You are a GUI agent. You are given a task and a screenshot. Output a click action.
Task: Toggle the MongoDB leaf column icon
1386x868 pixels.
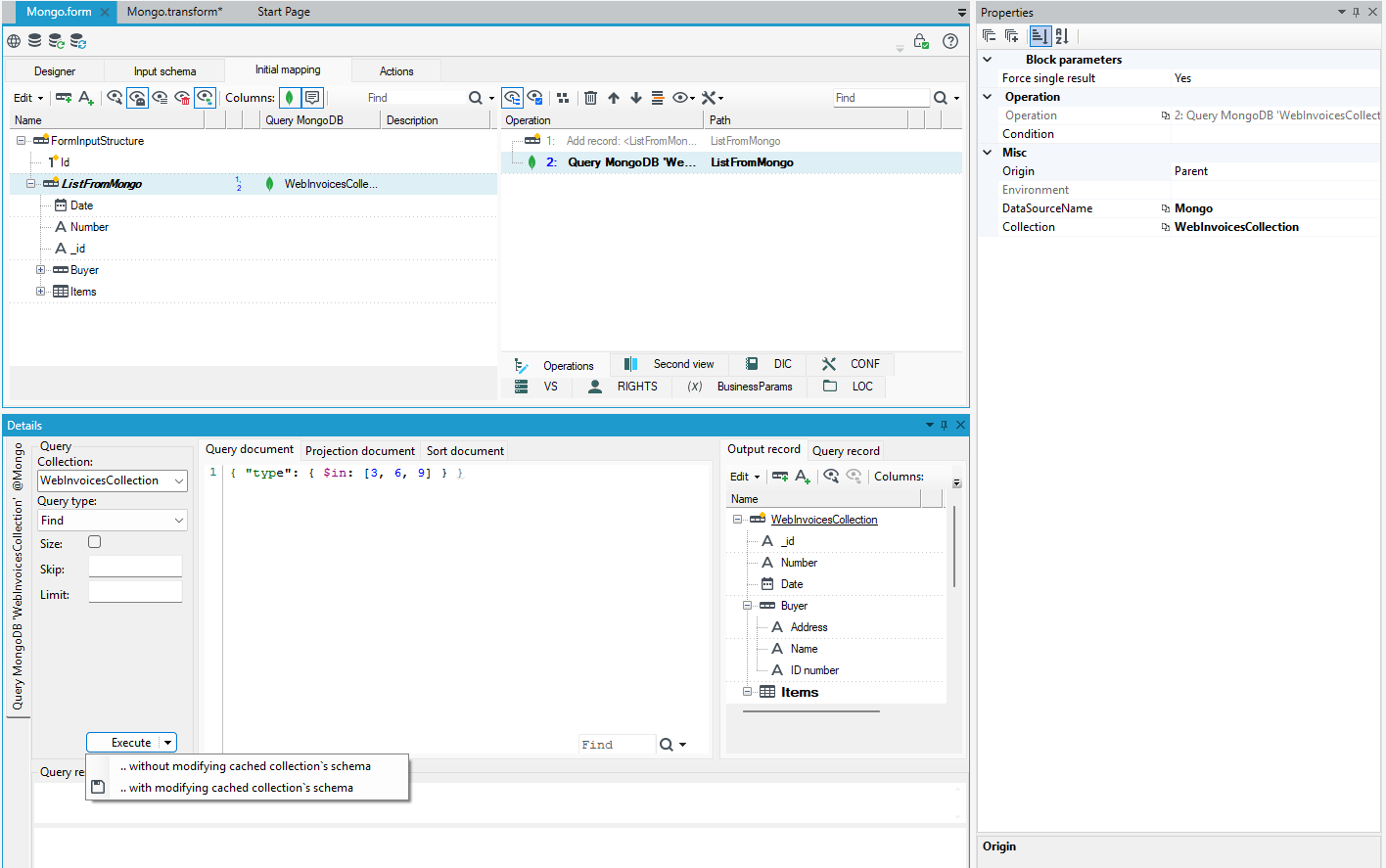[290, 98]
